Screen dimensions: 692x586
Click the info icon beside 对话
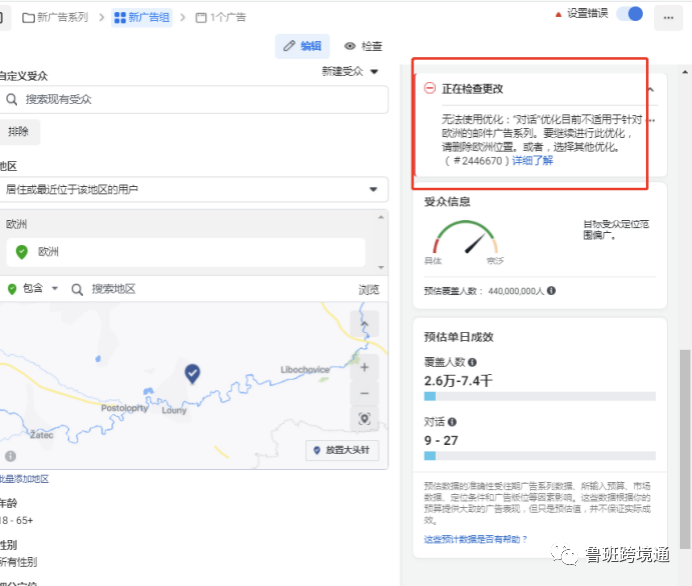(x=452, y=422)
